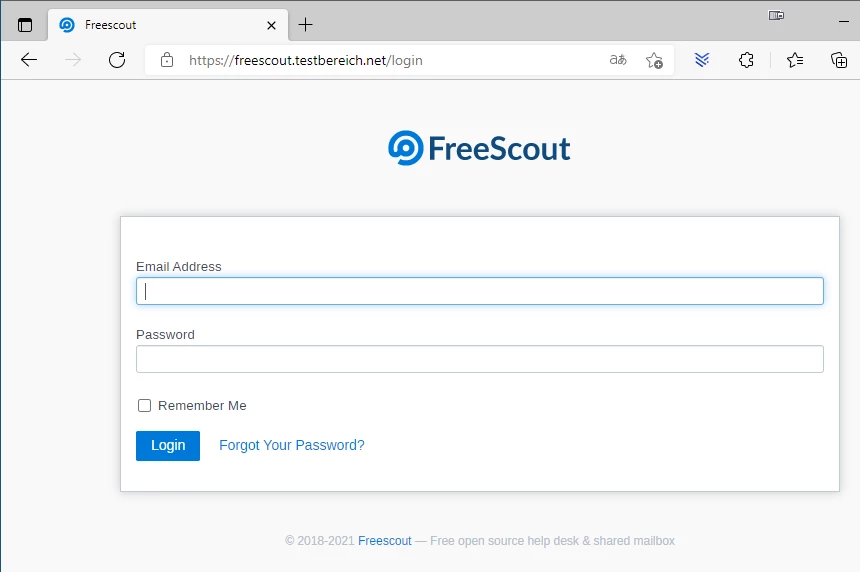Open the Forgot Your Password link
This screenshot has height=572, width=860.
point(292,445)
